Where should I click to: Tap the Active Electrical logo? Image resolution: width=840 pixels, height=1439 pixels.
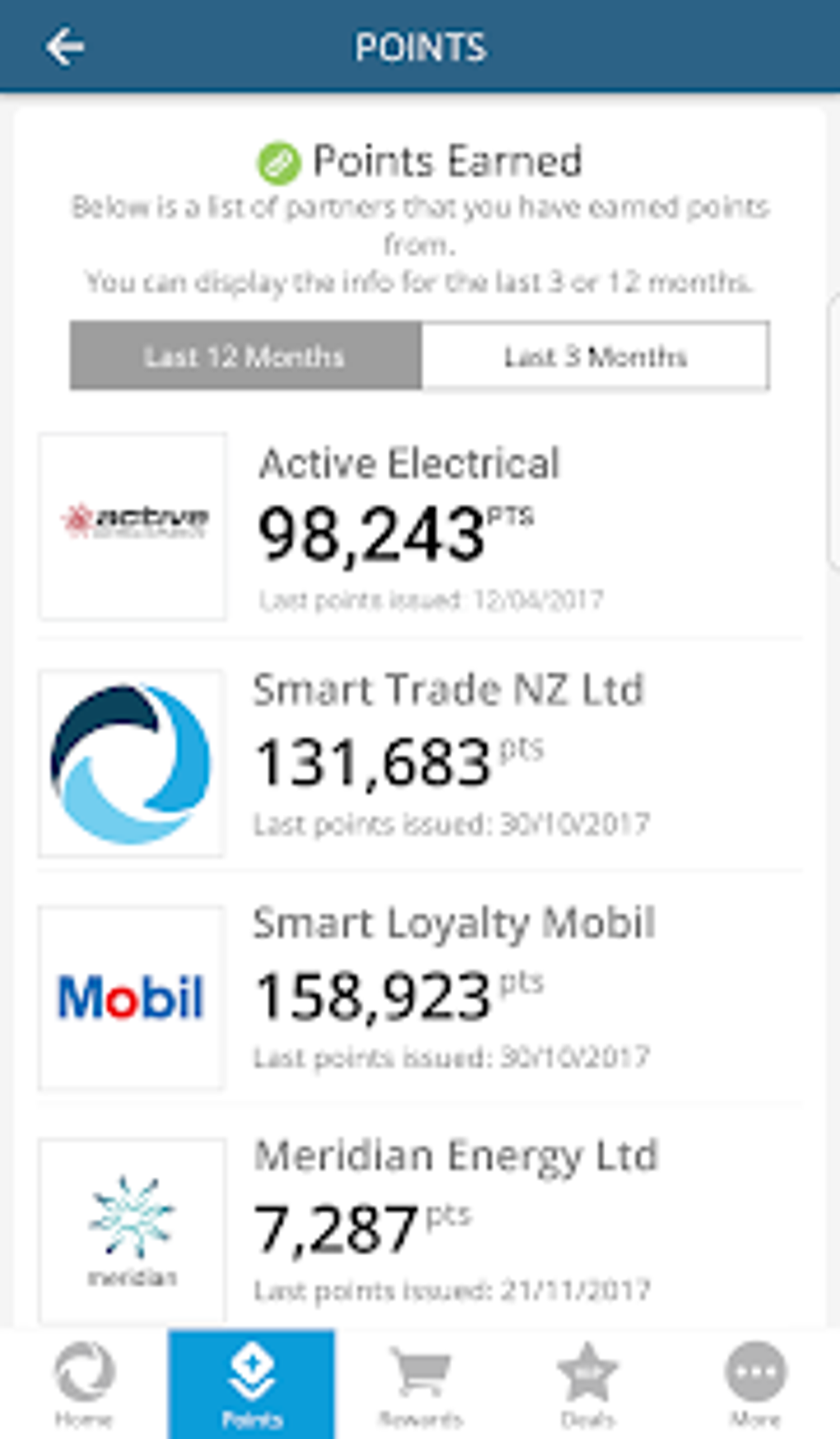[133, 526]
